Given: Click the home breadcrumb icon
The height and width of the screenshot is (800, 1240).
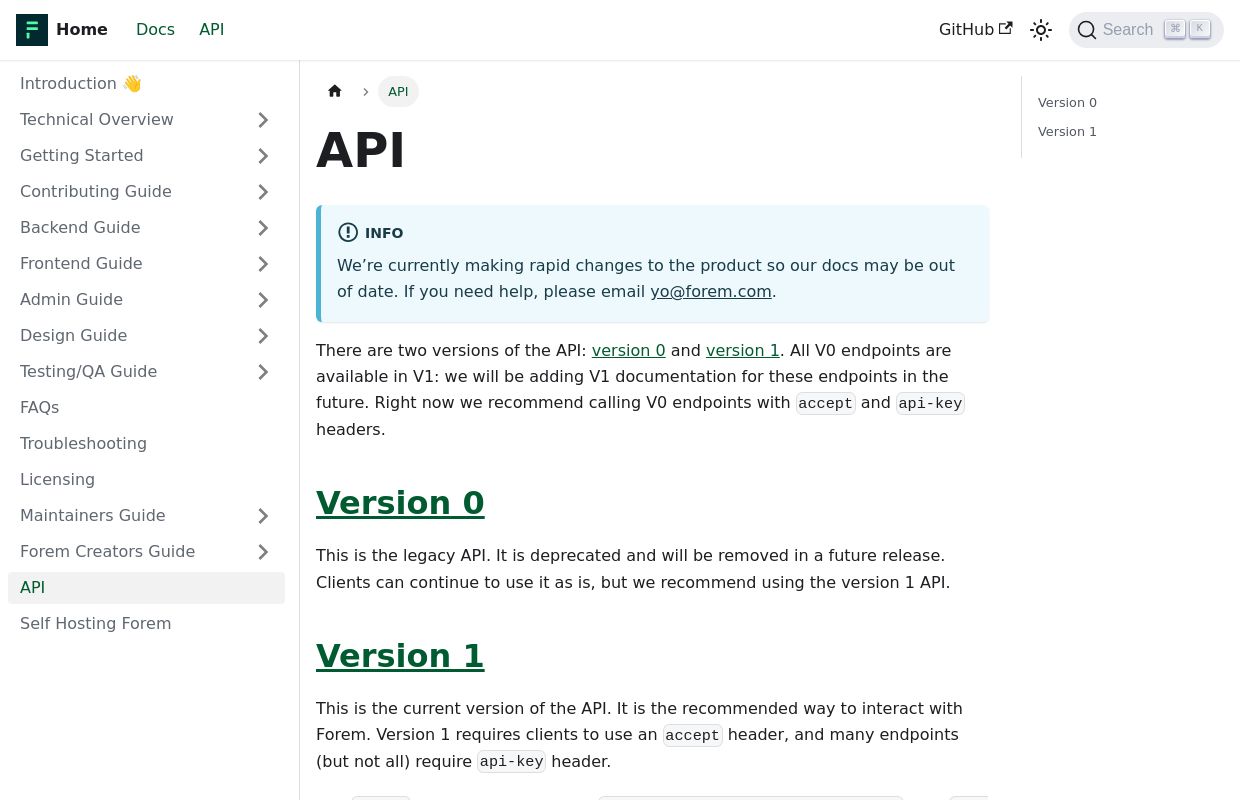Looking at the screenshot, I should [x=335, y=91].
